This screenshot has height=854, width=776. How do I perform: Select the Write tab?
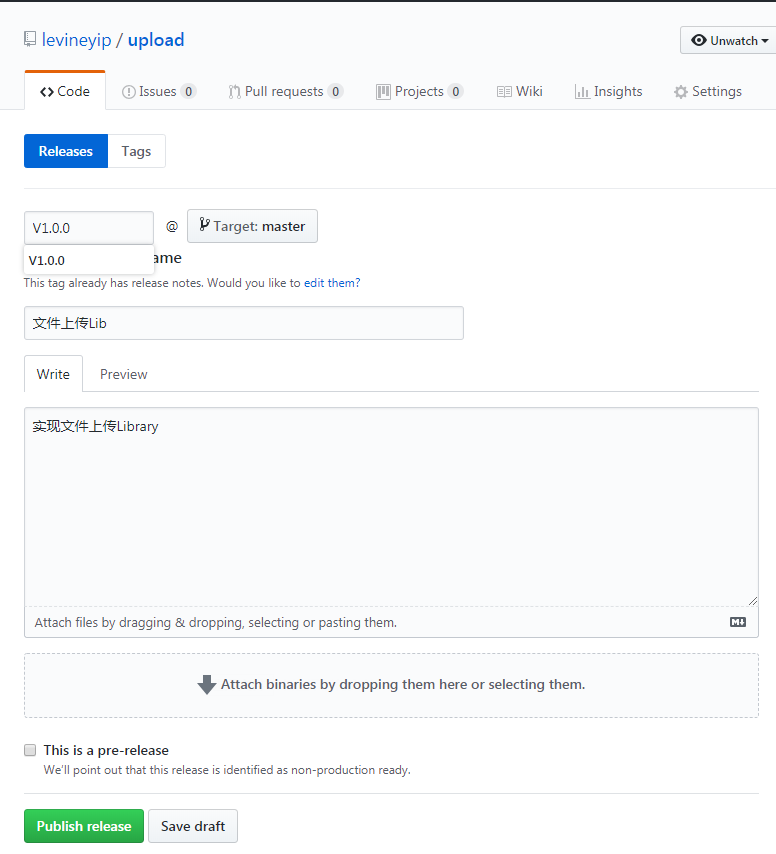53,374
